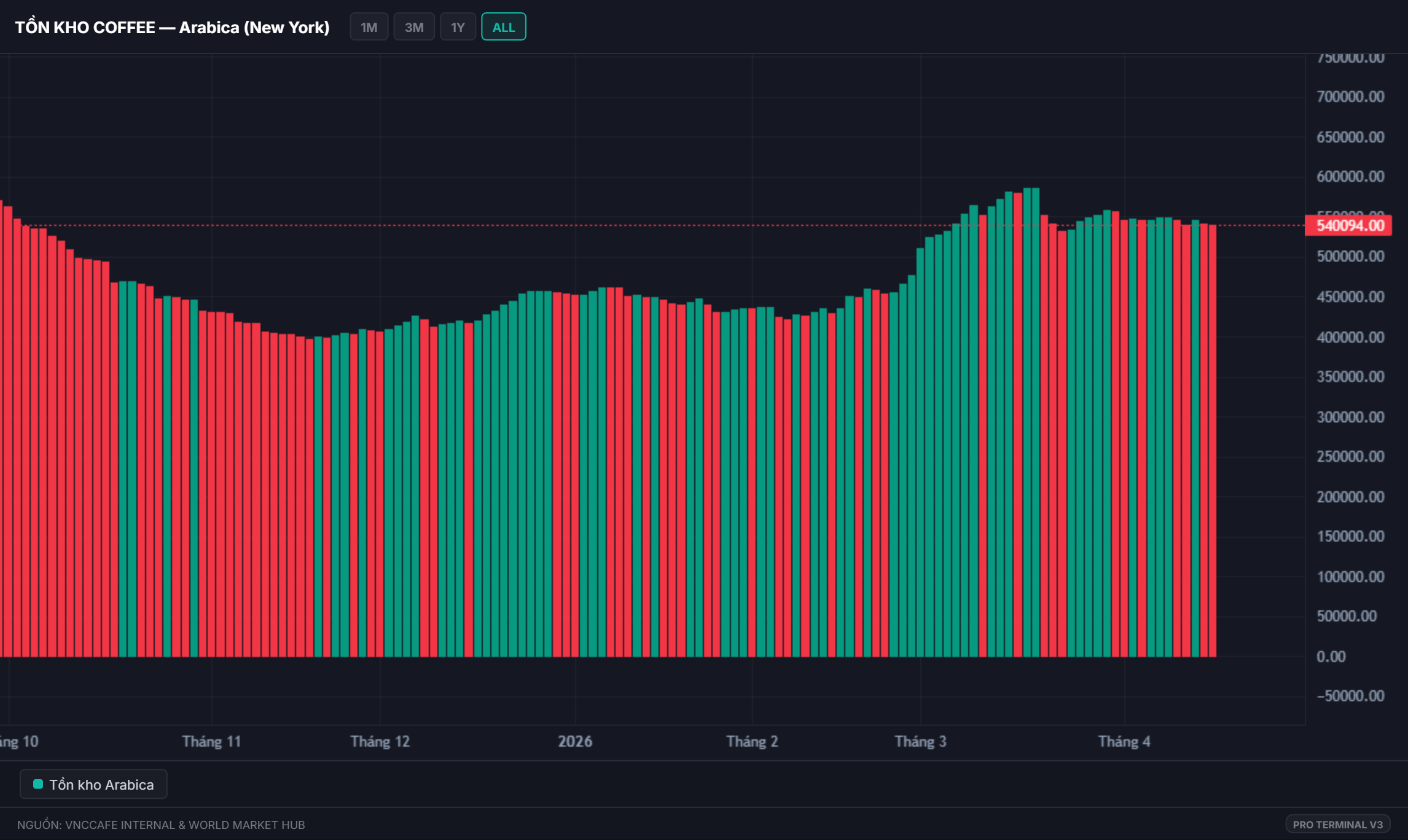Click the 0.00 value axis label

(x=1331, y=656)
